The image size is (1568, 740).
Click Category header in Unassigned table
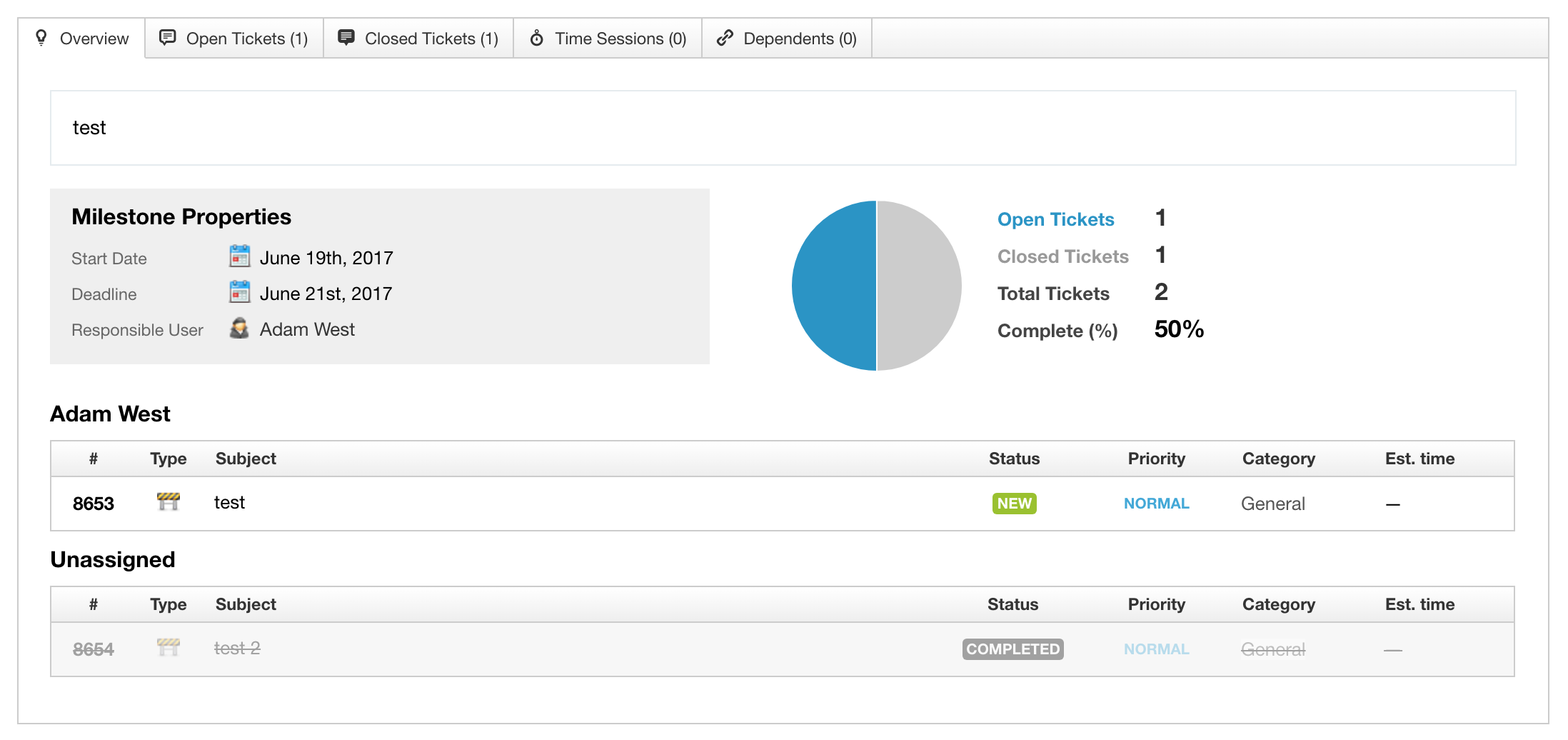point(1278,604)
